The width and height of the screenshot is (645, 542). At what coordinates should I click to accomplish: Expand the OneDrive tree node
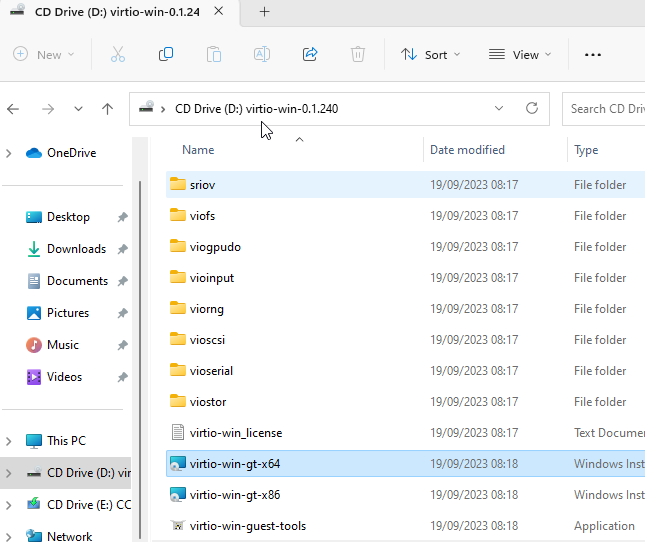9,153
